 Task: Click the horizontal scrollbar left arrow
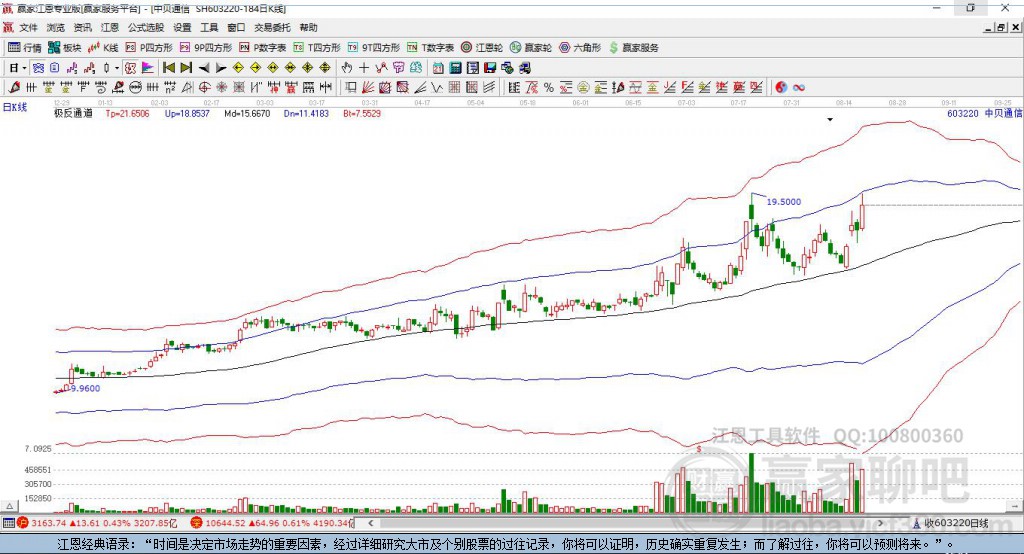371,523
